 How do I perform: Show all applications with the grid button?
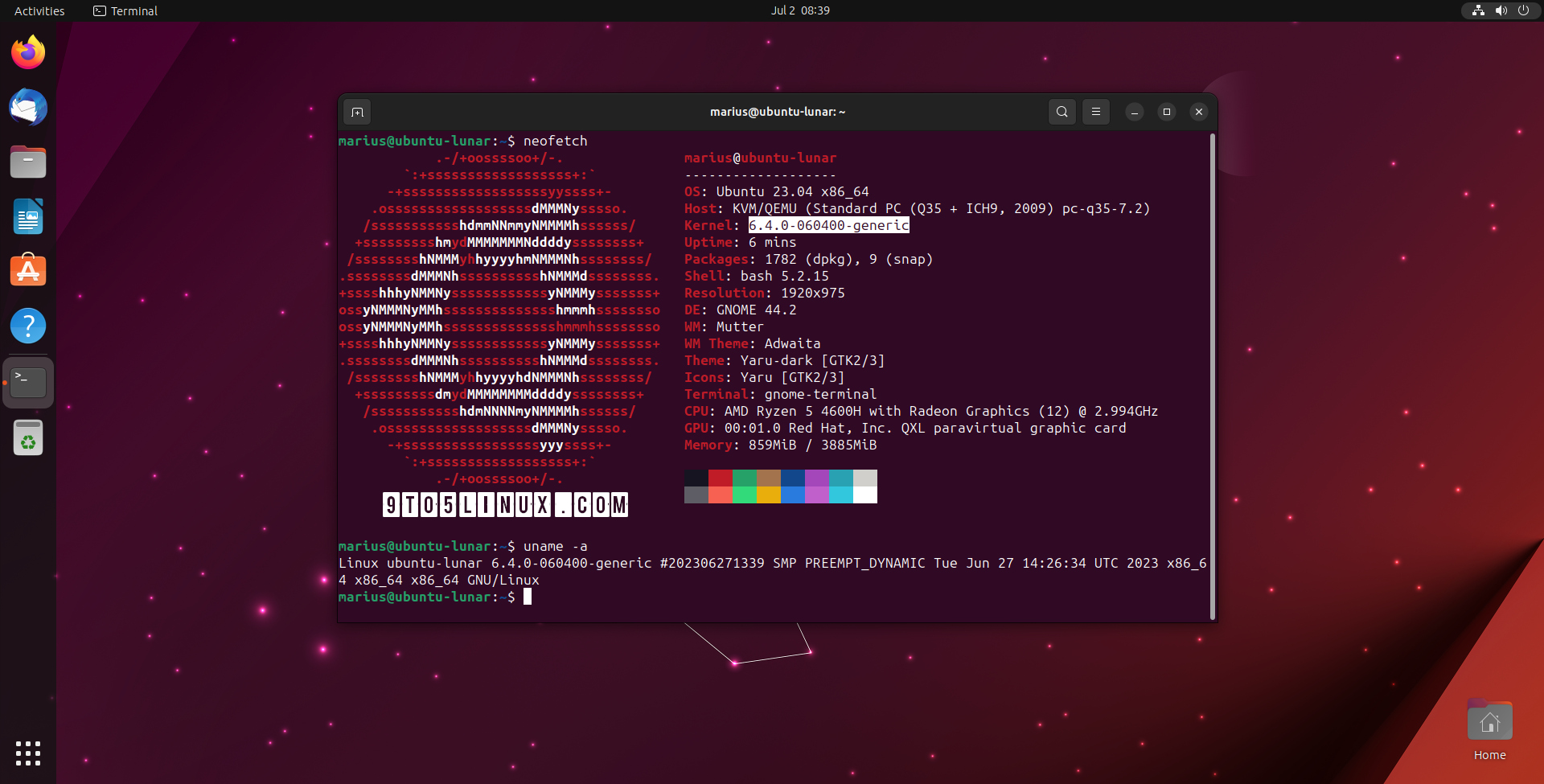pyautogui.click(x=28, y=753)
